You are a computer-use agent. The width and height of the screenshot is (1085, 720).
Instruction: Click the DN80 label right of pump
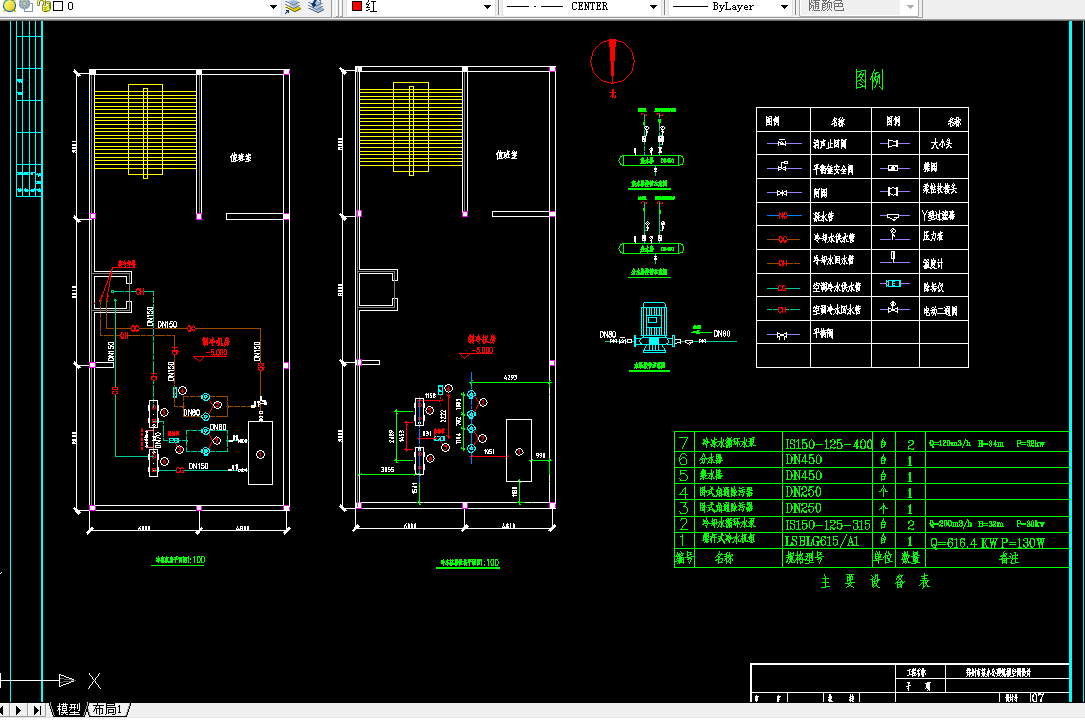pyautogui.click(x=722, y=333)
